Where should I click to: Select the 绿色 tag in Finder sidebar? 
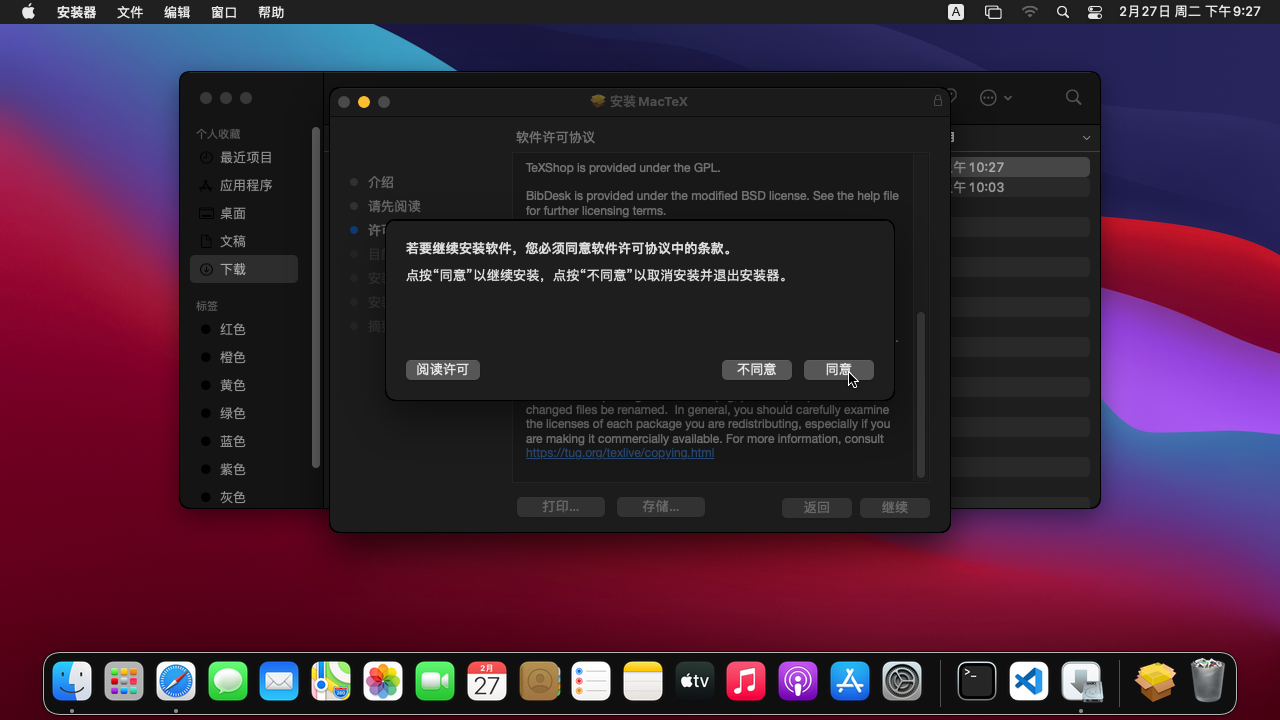(x=244, y=413)
